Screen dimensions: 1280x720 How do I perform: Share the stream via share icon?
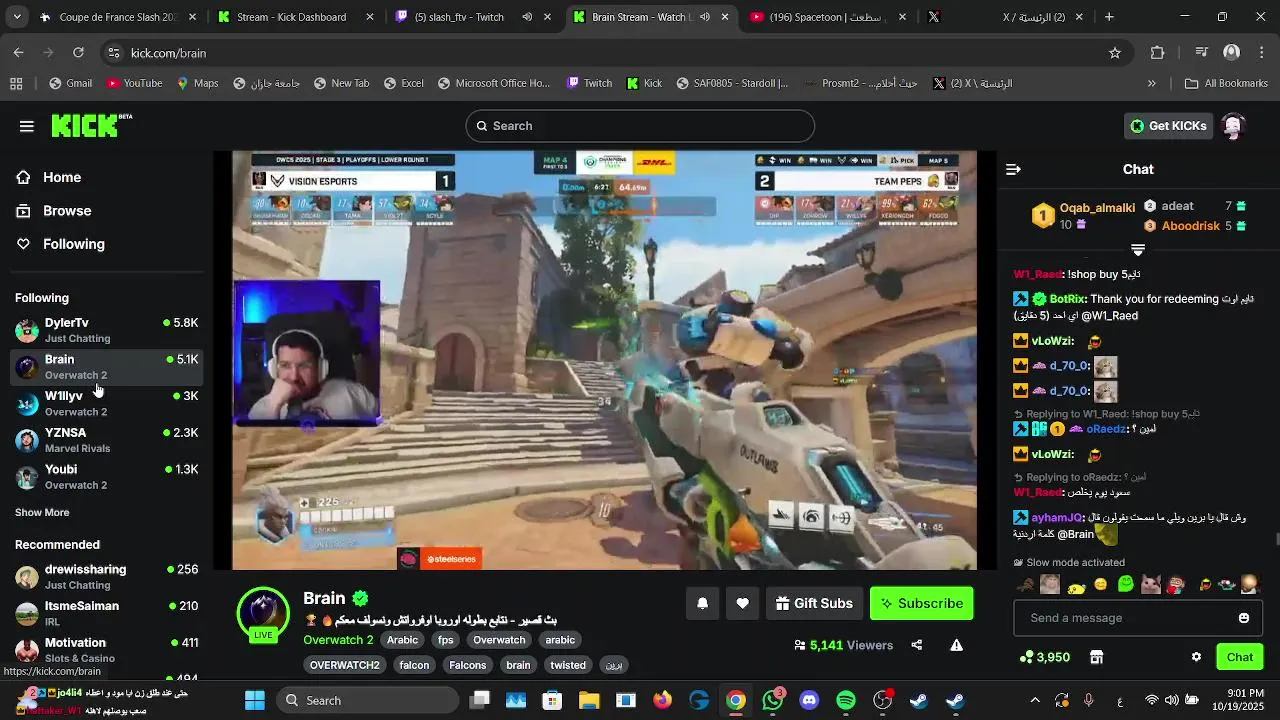(x=917, y=645)
